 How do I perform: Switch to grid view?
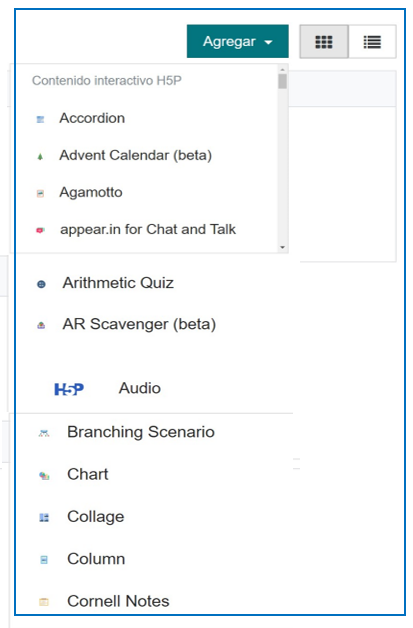[324, 42]
